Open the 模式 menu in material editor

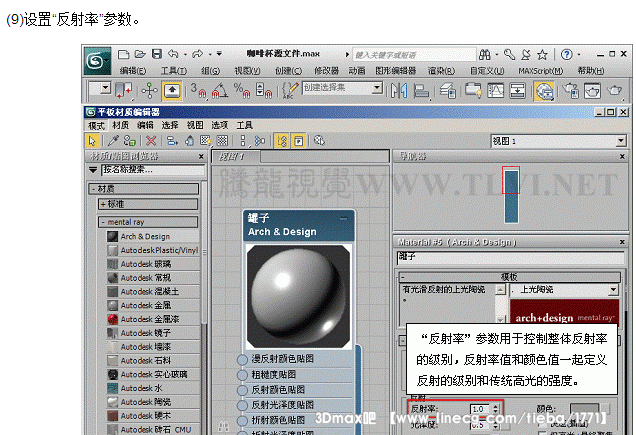[96, 125]
